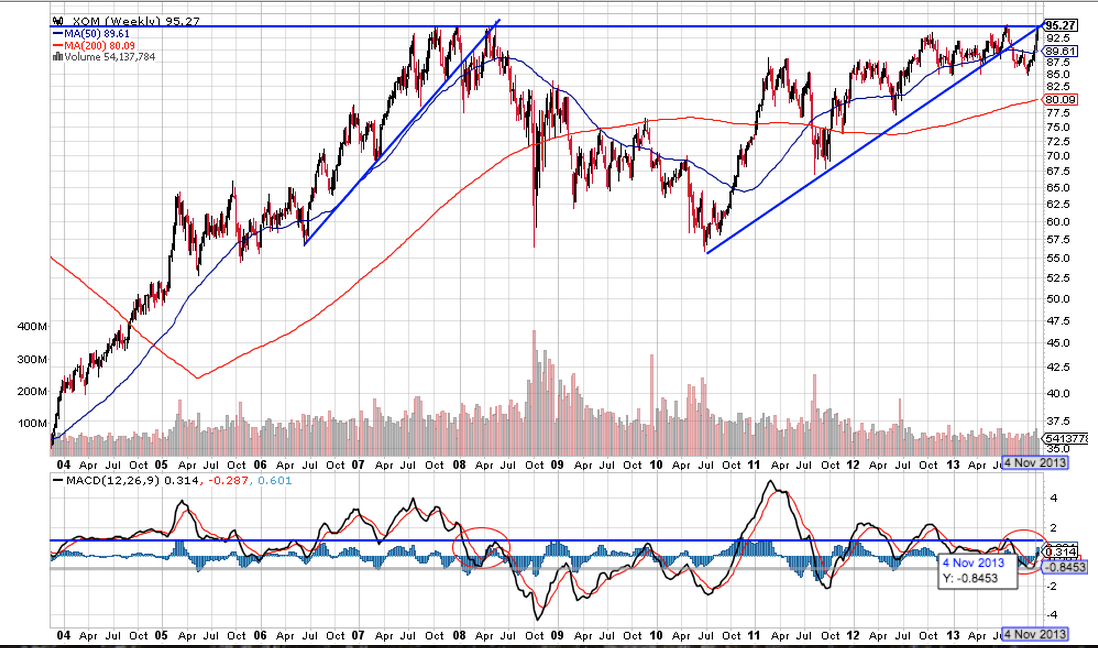Click the 89.61 MA(50) axis price tag

click(1059, 51)
